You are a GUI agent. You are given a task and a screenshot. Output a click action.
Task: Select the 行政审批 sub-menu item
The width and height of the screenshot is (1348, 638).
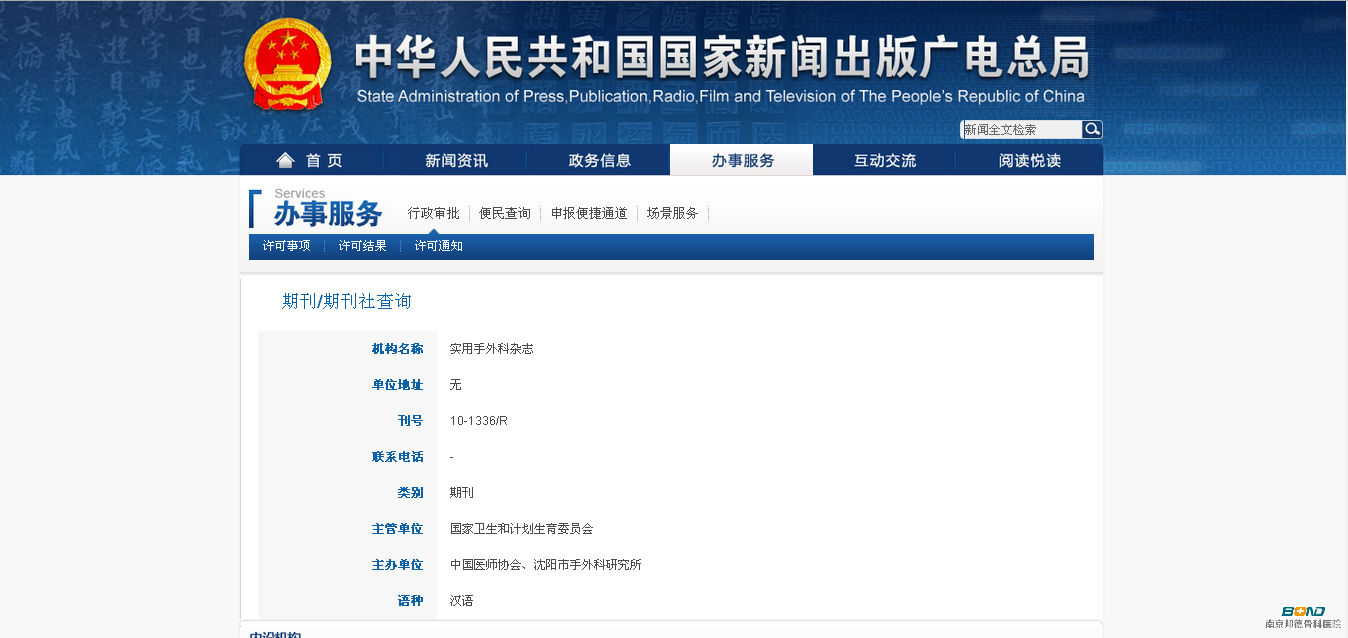tap(434, 213)
